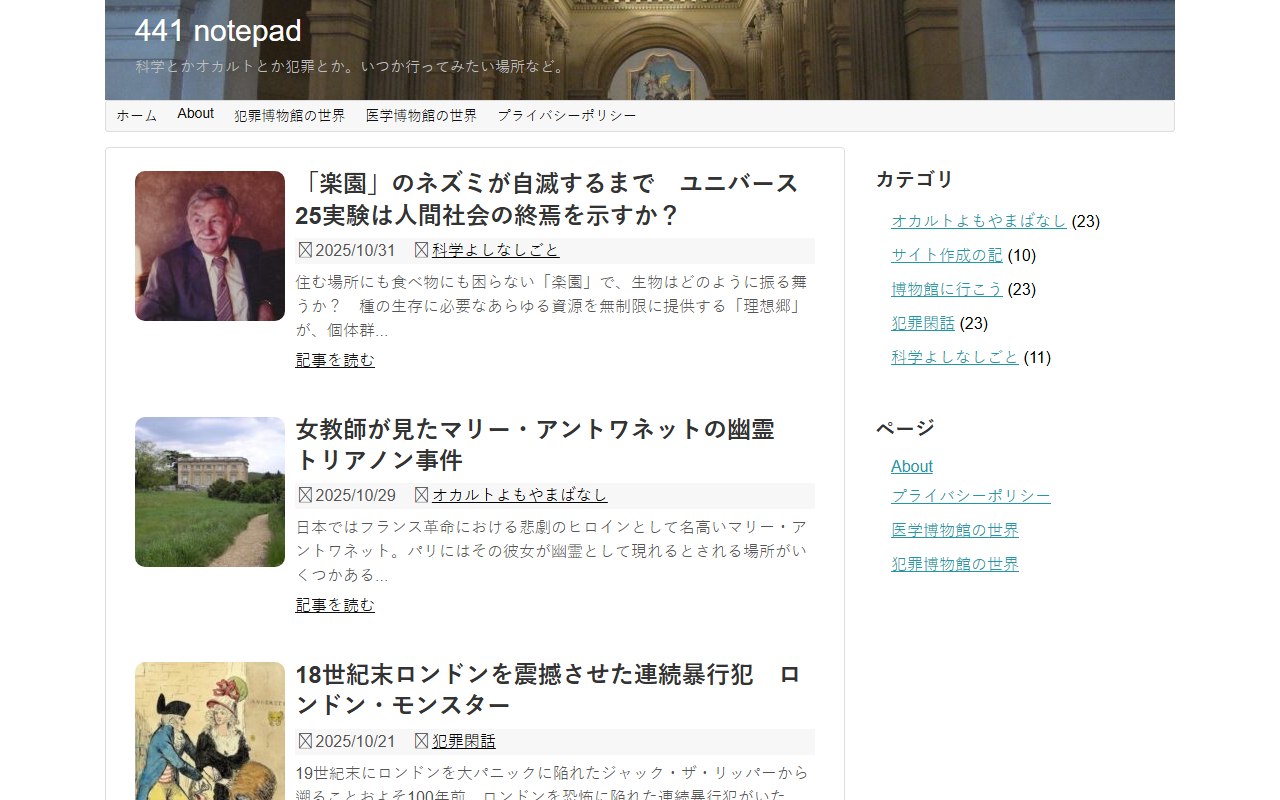
Task: Click the site tagline 科学とかオカルトとか犯罪とか
Action: point(352,67)
